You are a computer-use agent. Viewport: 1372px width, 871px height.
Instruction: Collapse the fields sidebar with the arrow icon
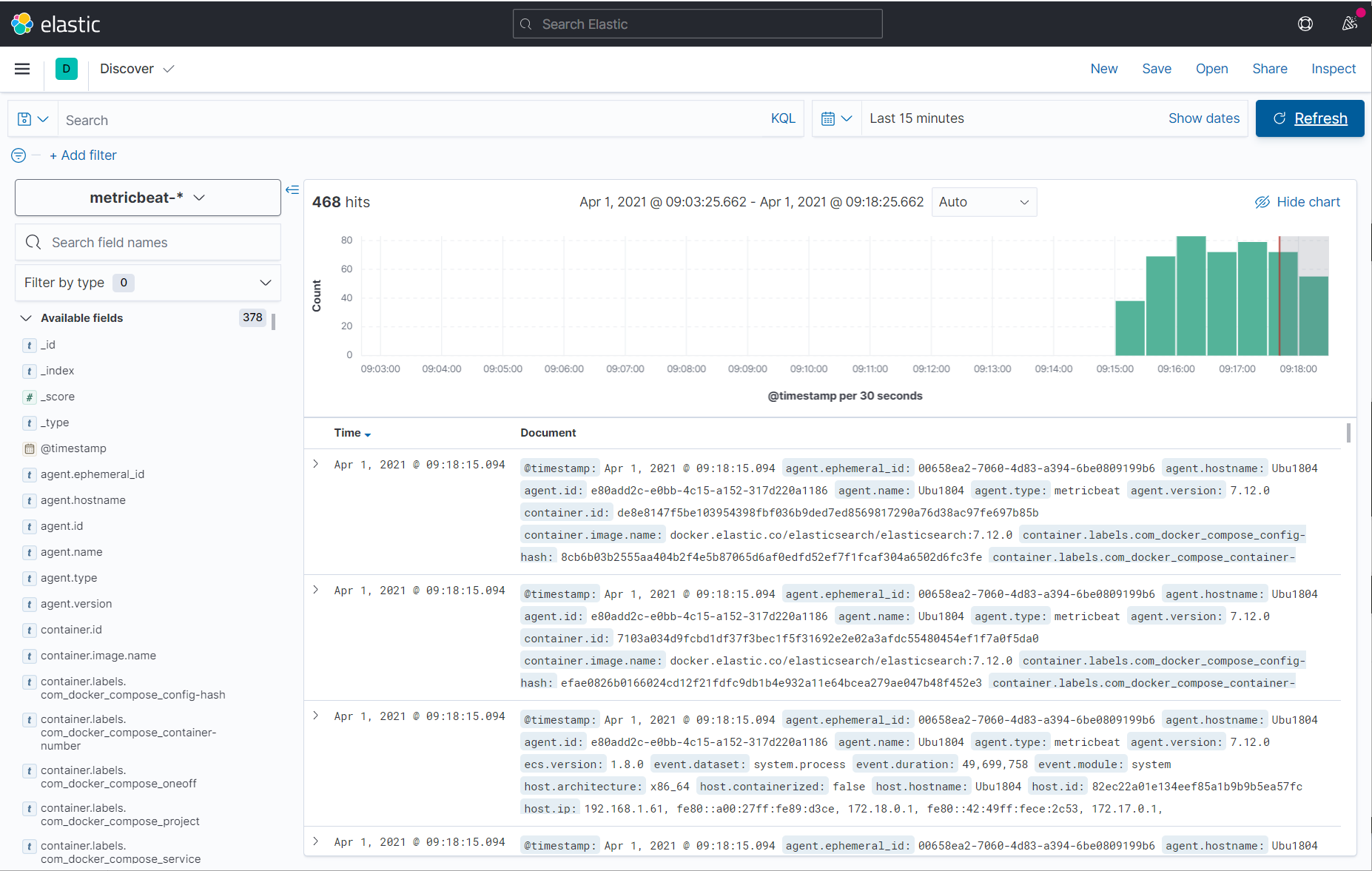292,189
